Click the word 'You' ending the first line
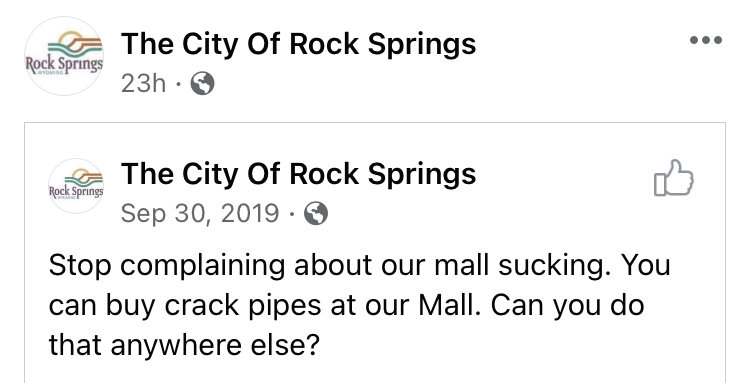Image resolution: width=750 pixels, height=383 pixels. click(x=641, y=265)
